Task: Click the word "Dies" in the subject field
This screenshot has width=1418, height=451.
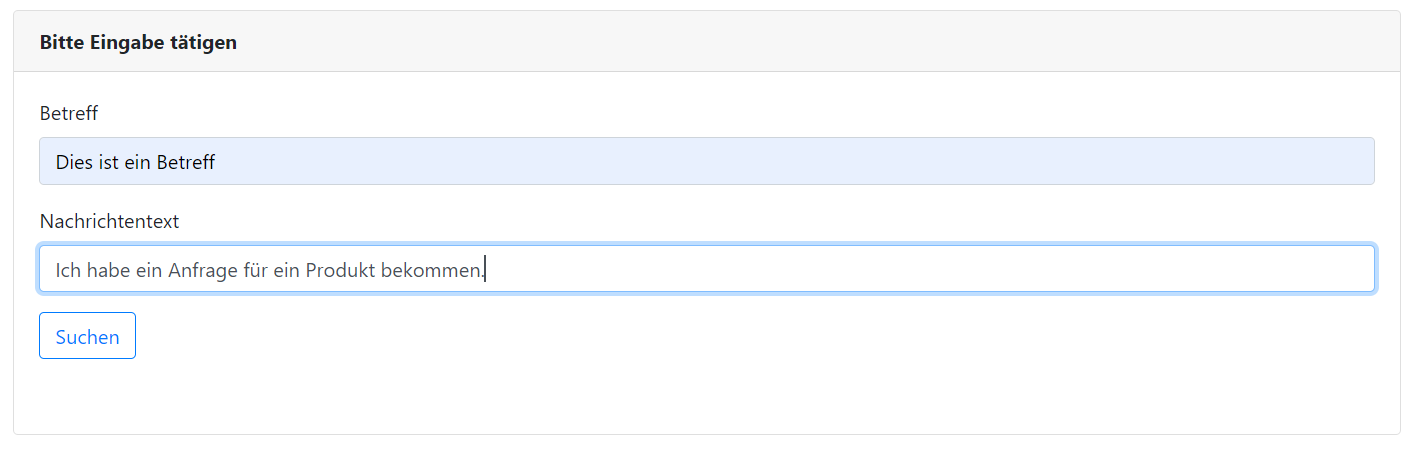Action: coord(74,162)
